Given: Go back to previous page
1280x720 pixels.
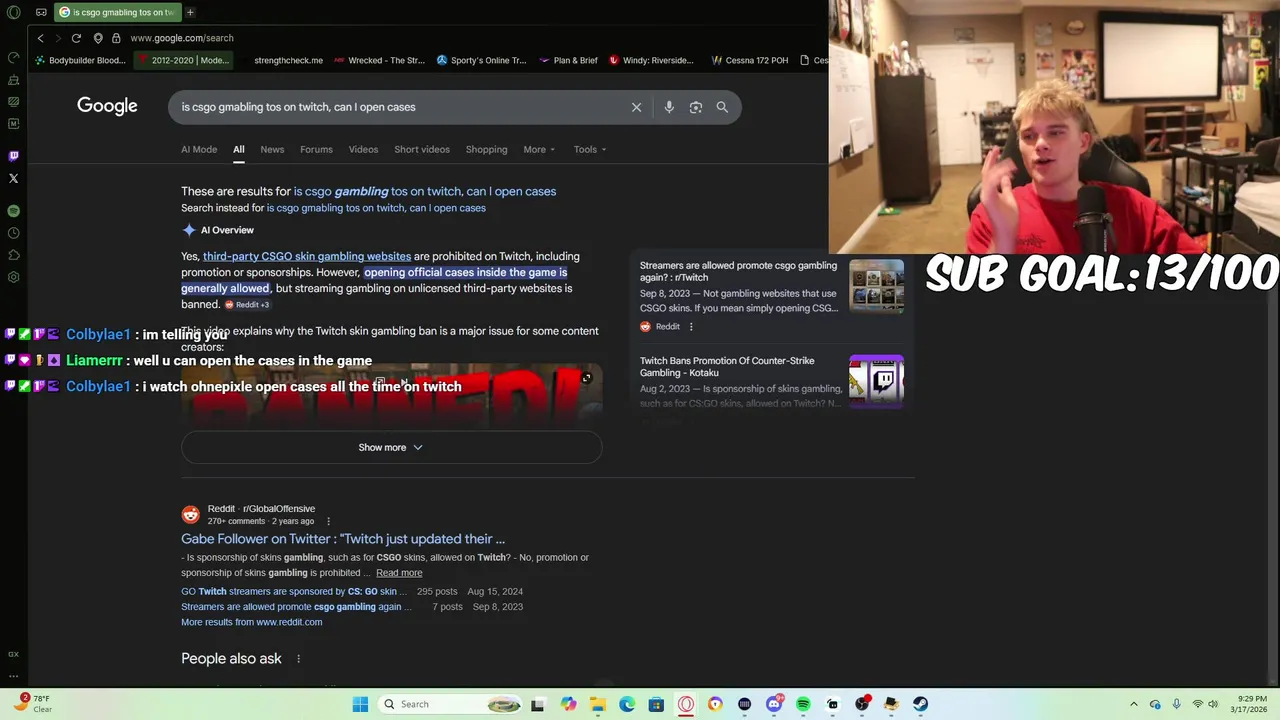Looking at the screenshot, I should click(40, 38).
